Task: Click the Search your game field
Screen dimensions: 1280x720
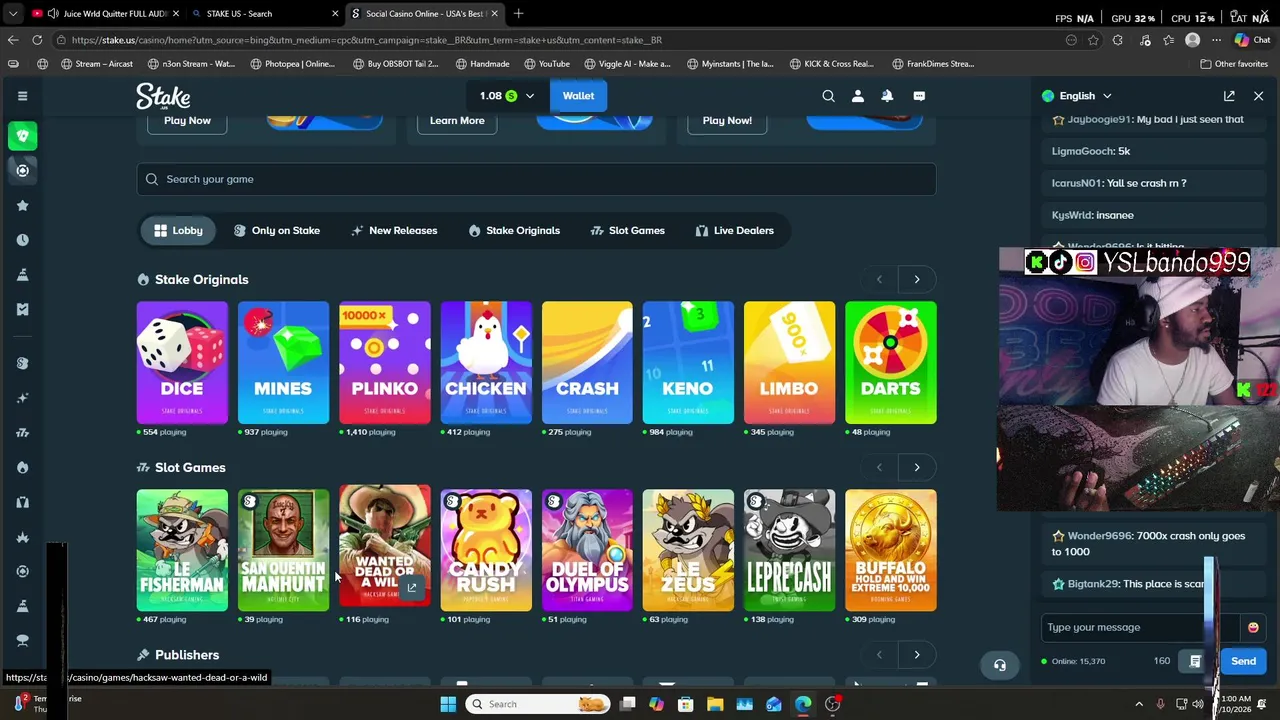Action: 536,179
